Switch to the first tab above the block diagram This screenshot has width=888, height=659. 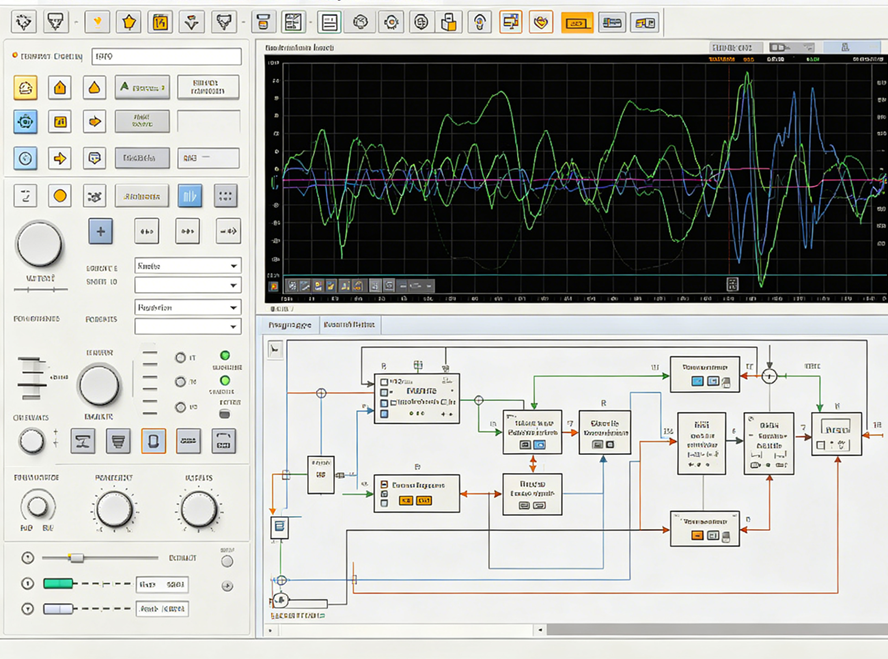tap(289, 325)
